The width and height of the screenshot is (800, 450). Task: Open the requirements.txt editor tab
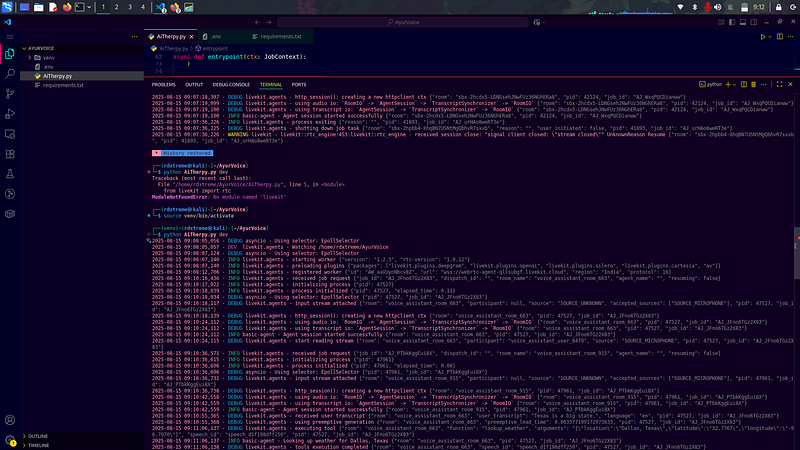[280, 37]
